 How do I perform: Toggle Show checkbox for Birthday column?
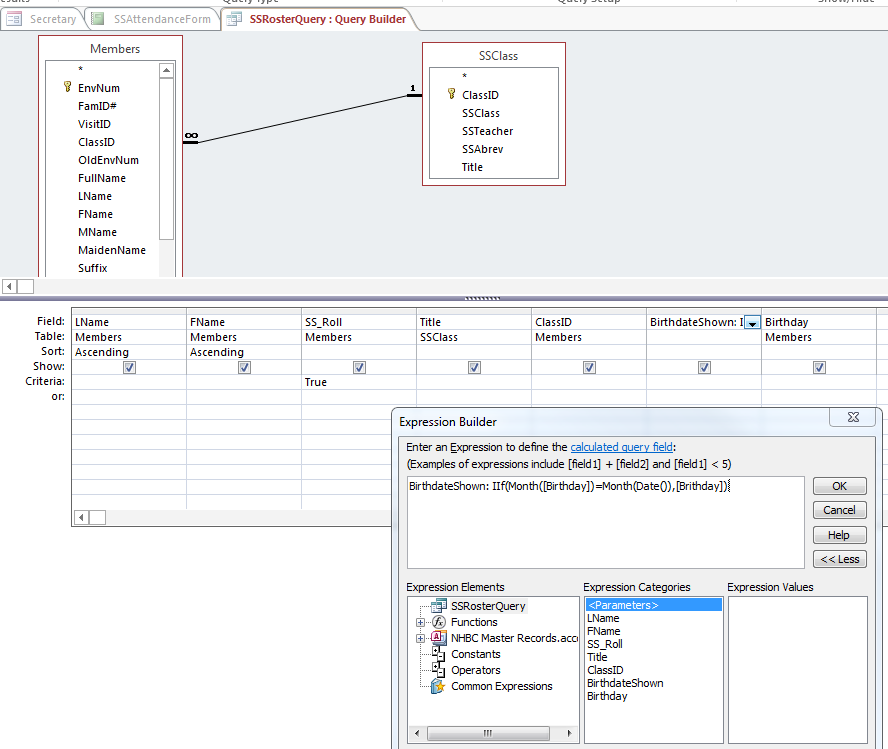[819, 367]
